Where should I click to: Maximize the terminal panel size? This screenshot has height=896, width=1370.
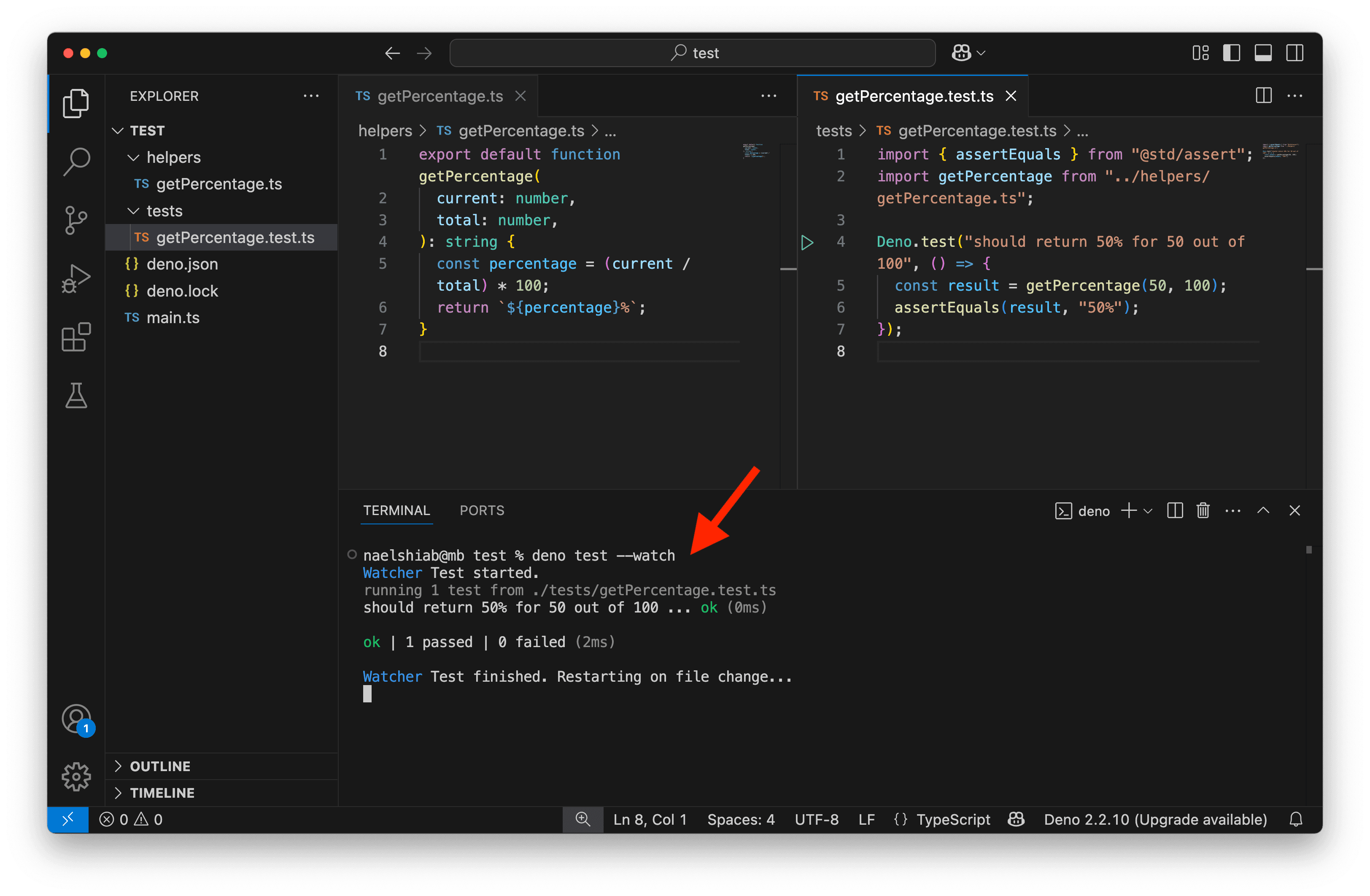click(x=1263, y=510)
